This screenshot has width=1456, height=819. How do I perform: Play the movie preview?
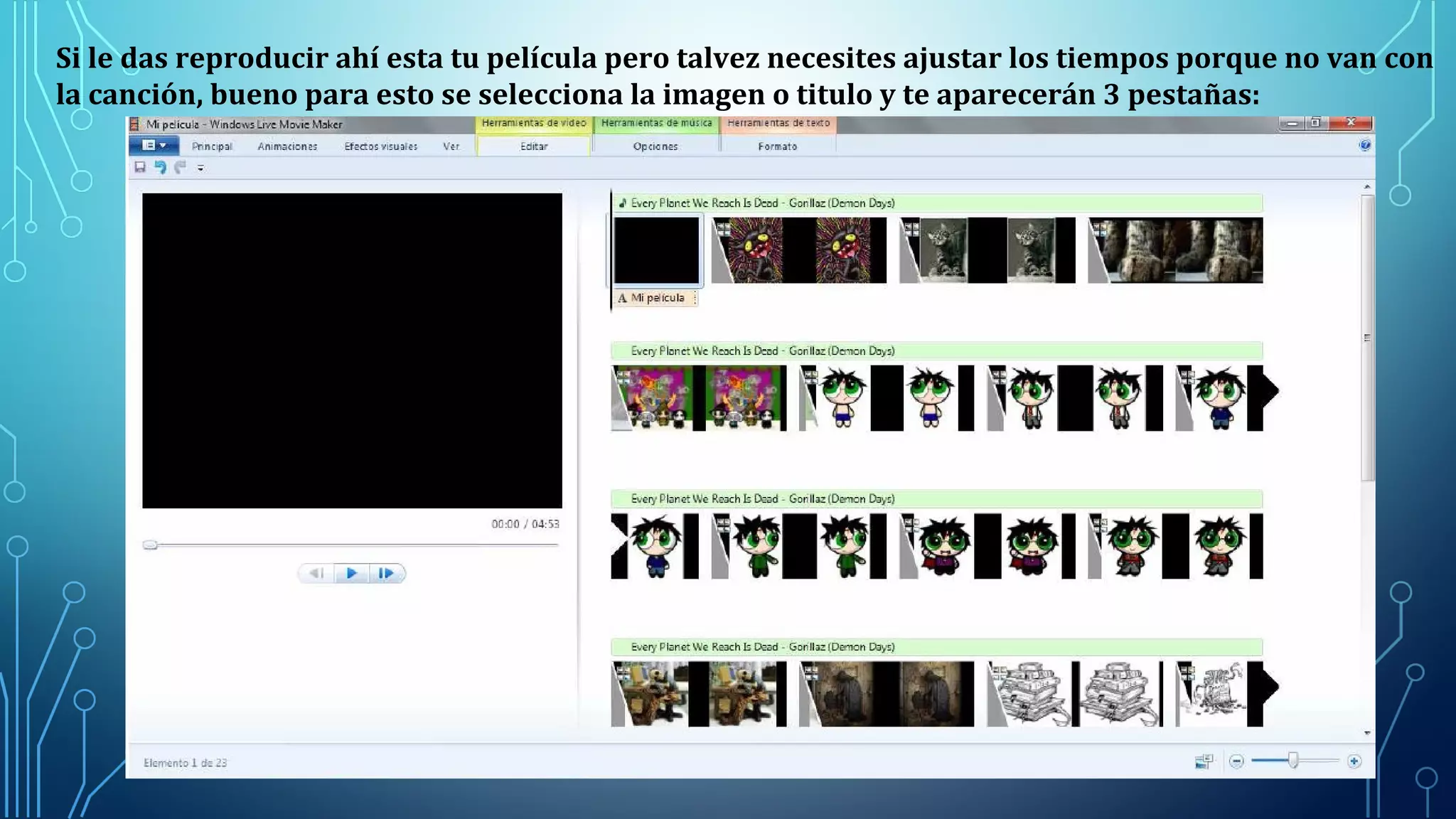click(351, 573)
